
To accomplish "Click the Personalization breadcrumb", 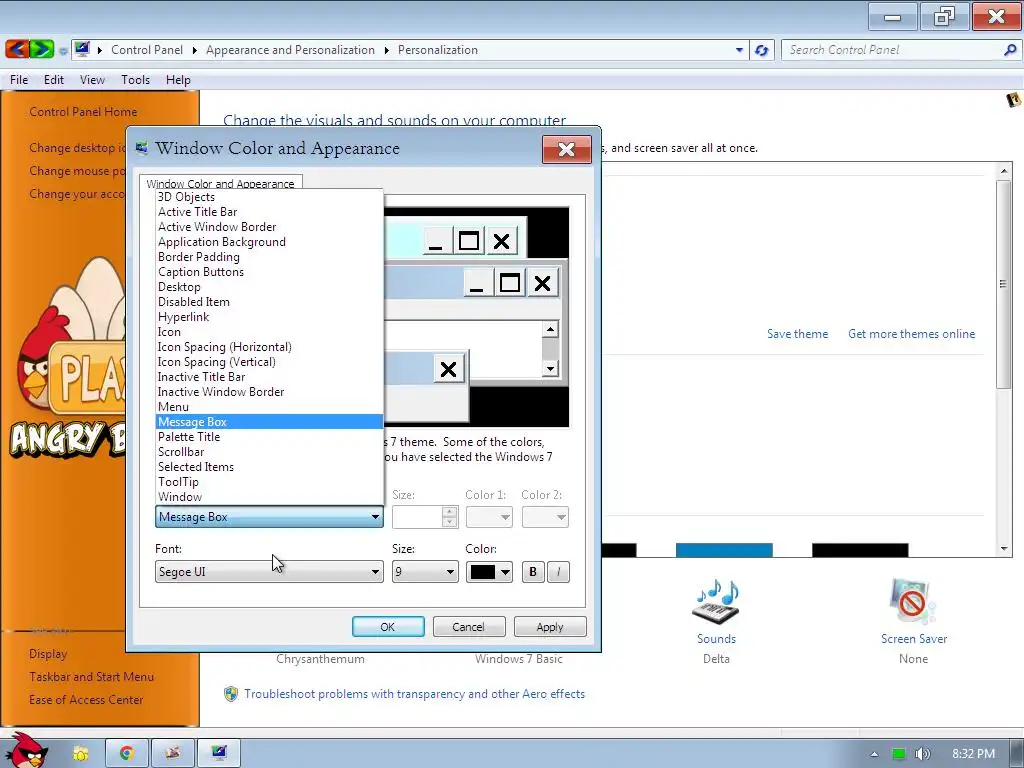I will pyautogui.click(x=438, y=50).
